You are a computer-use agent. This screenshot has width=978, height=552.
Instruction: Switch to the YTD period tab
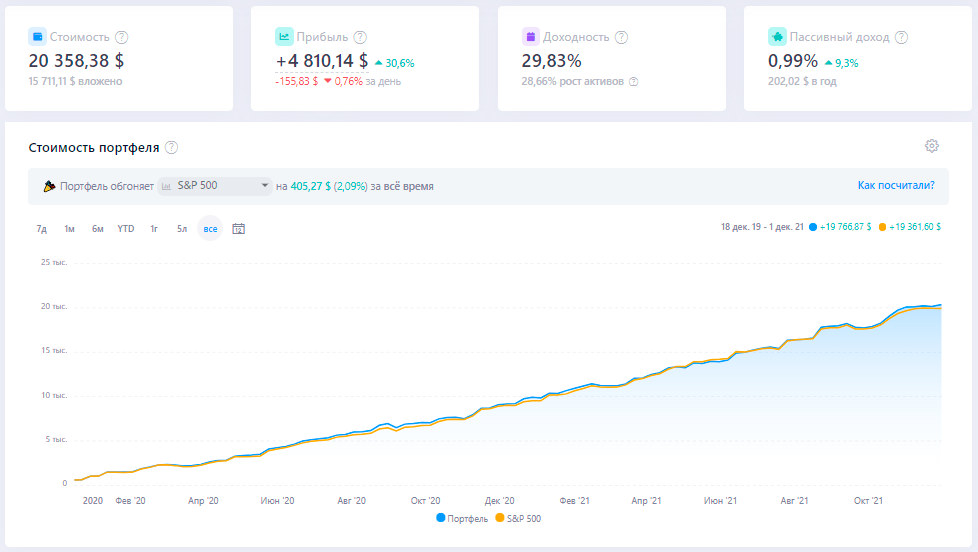point(126,229)
